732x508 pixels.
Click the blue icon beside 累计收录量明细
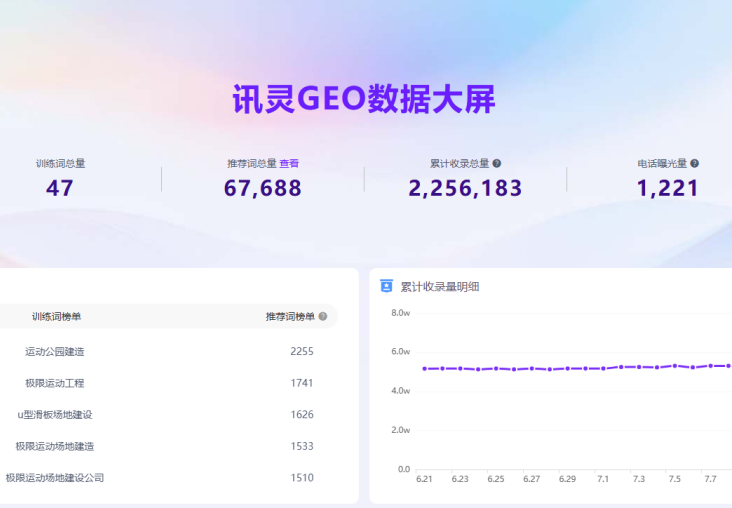coord(387,286)
